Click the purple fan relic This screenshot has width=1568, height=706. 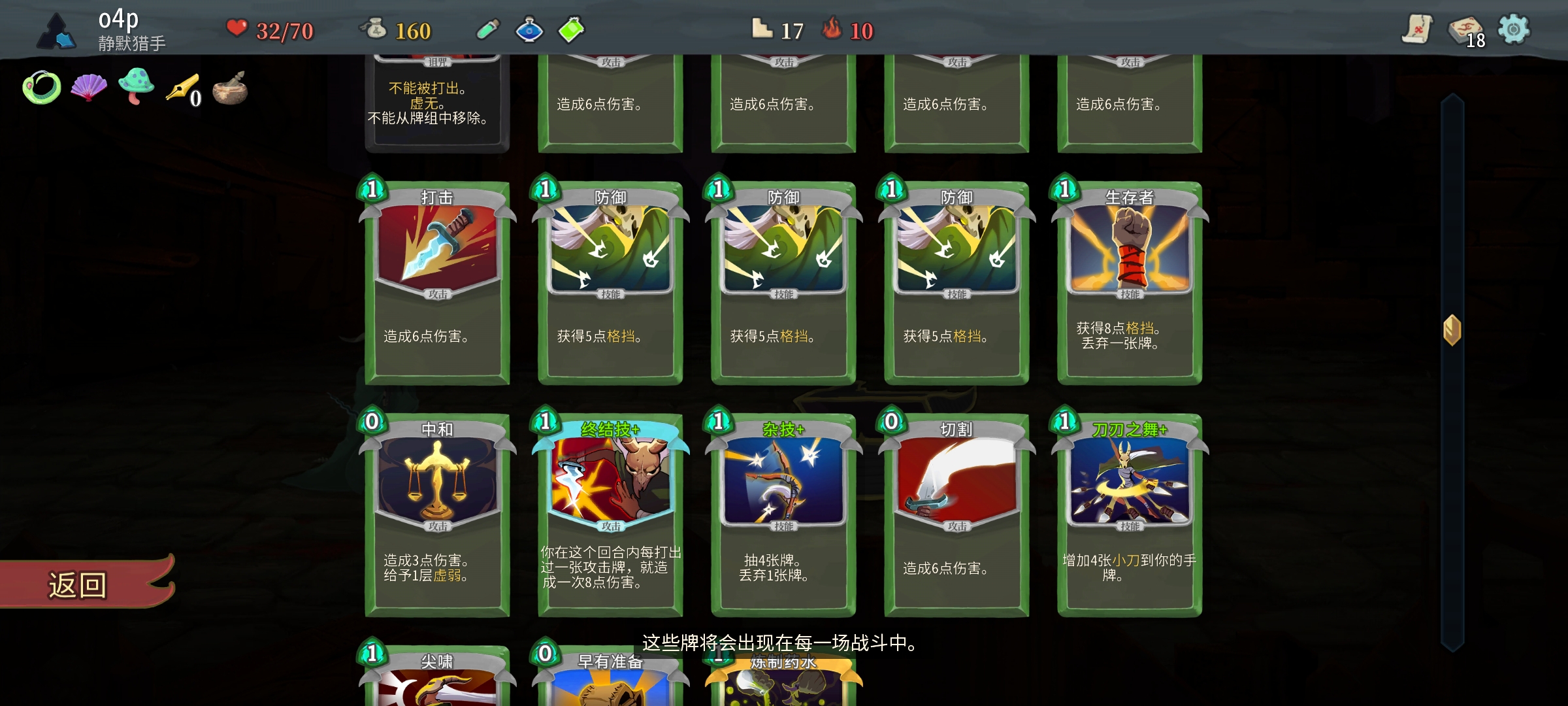[x=89, y=88]
